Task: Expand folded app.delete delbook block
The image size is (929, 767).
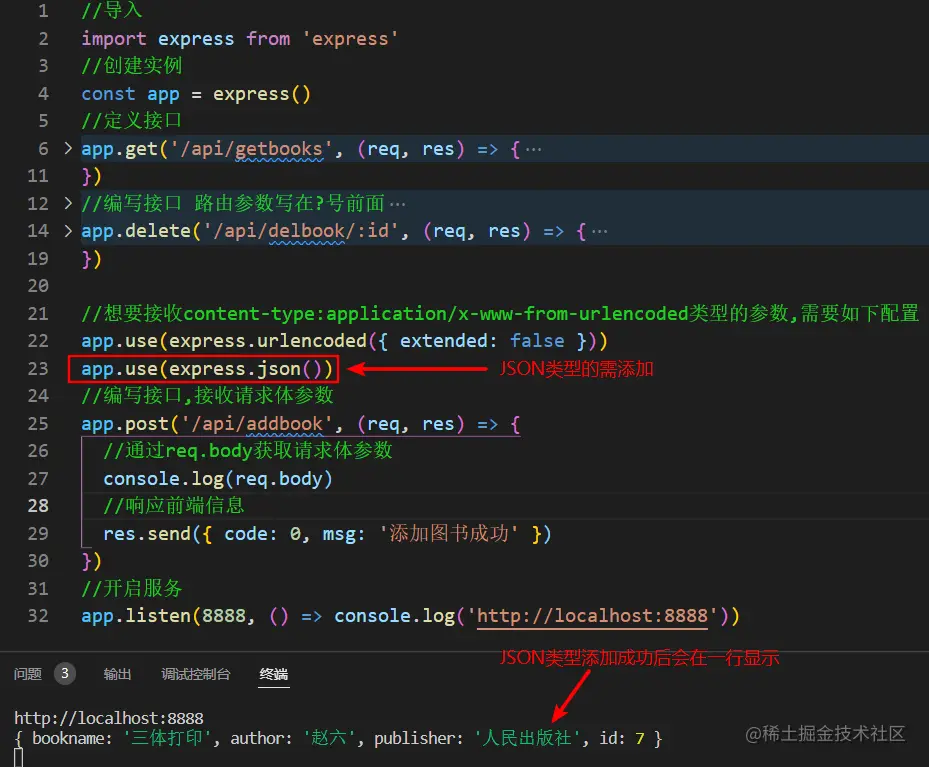Action: point(68,230)
